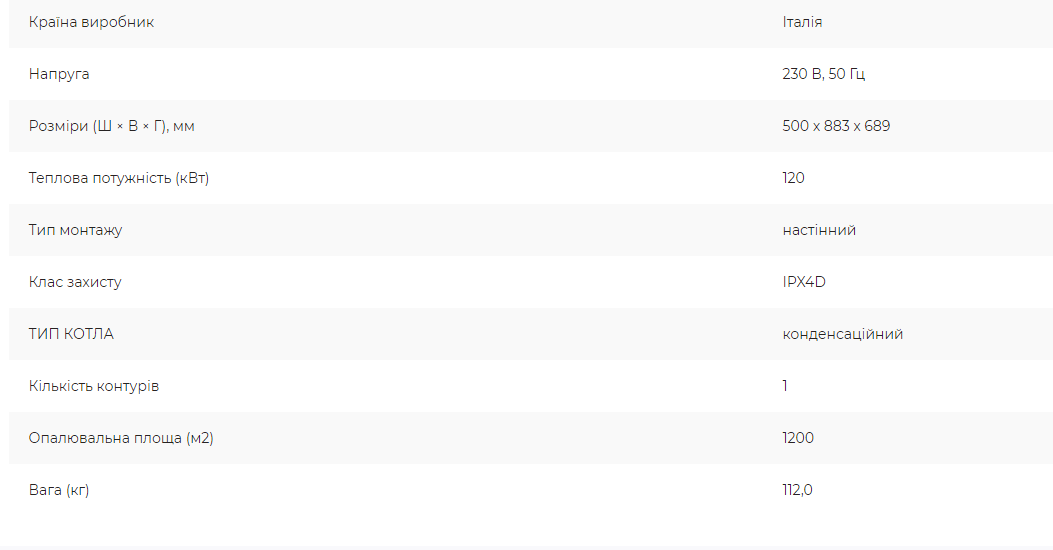Click the "Напруга" row label
The image size is (1053, 550).
pos(59,75)
